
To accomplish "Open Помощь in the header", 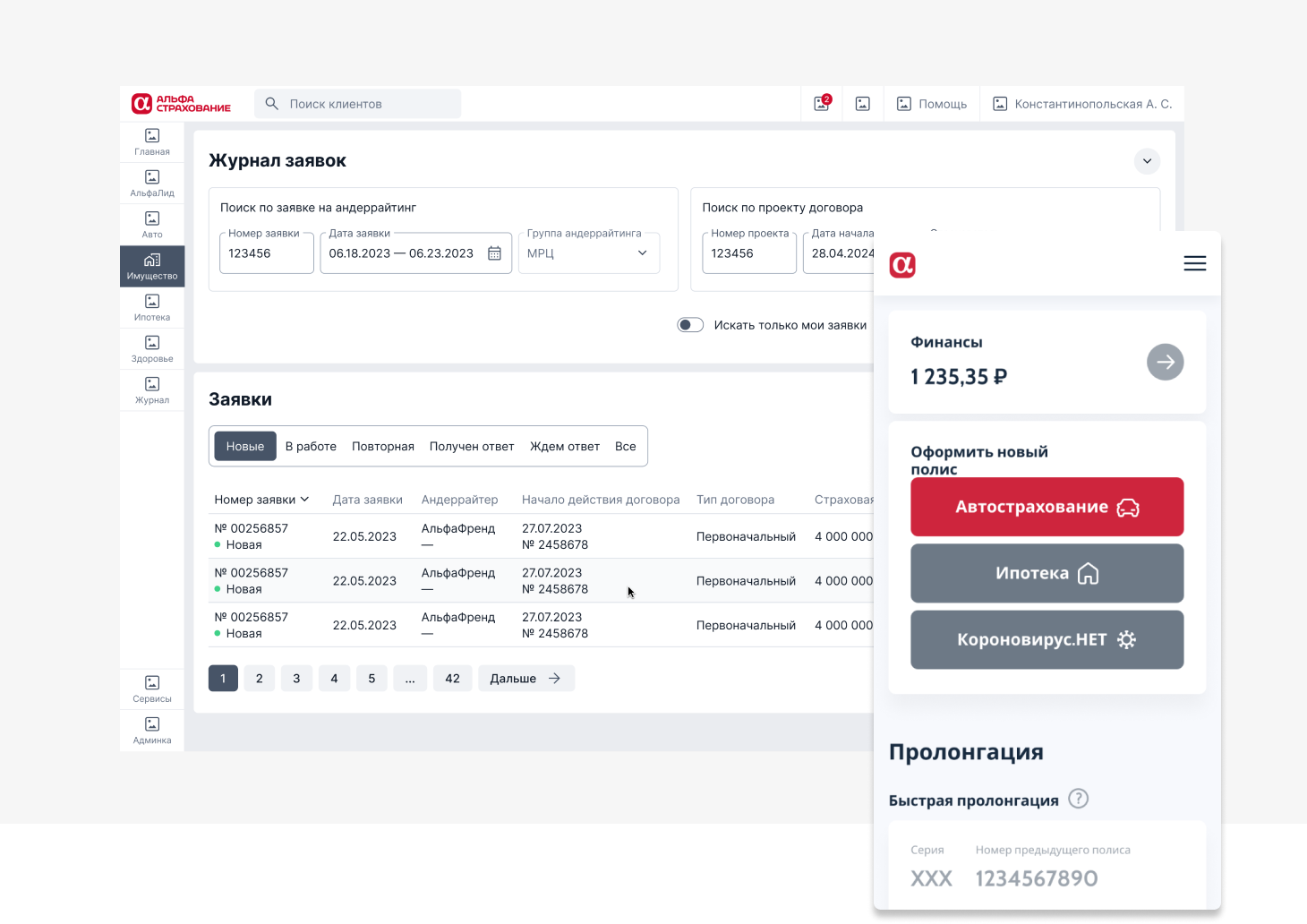I will point(932,104).
